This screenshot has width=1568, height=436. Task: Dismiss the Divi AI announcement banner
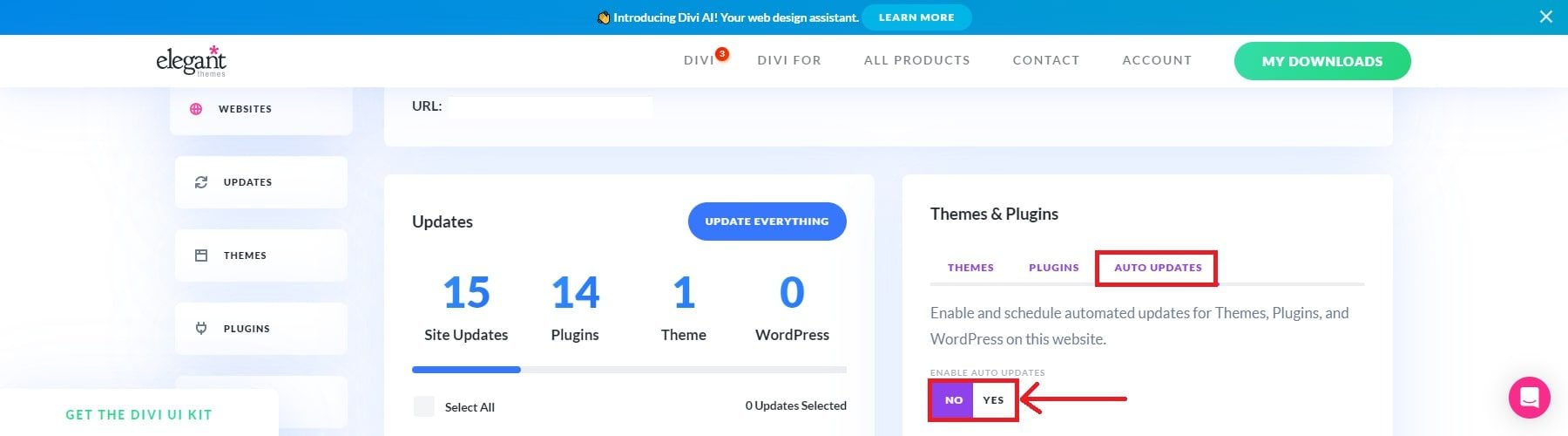click(1545, 17)
